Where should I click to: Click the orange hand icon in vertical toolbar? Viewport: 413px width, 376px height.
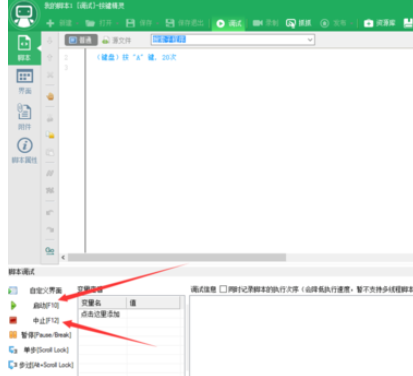click(x=50, y=96)
